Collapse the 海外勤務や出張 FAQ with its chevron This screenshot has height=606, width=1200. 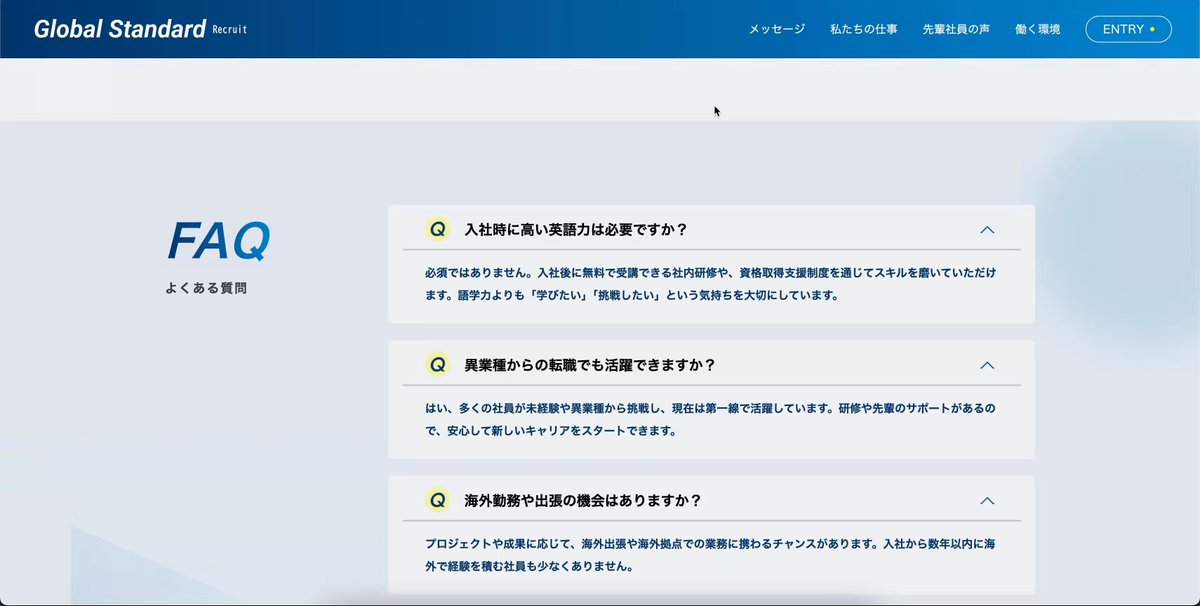coord(988,501)
